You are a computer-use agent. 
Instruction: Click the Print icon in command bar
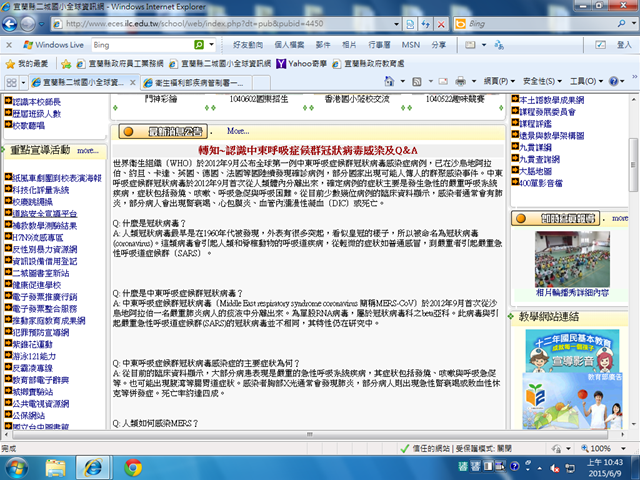[x=460, y=82]
